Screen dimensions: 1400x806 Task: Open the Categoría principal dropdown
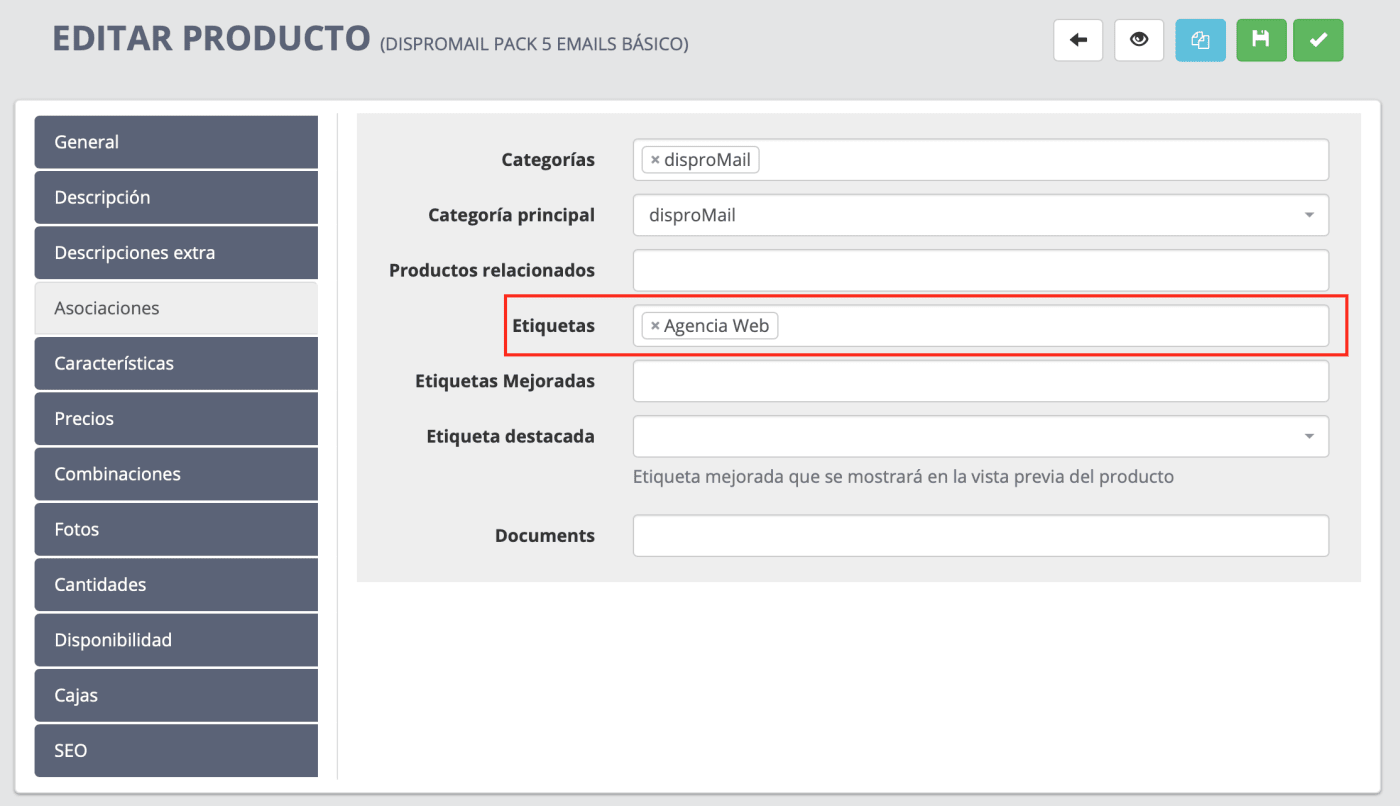click(x=981, y=215)
